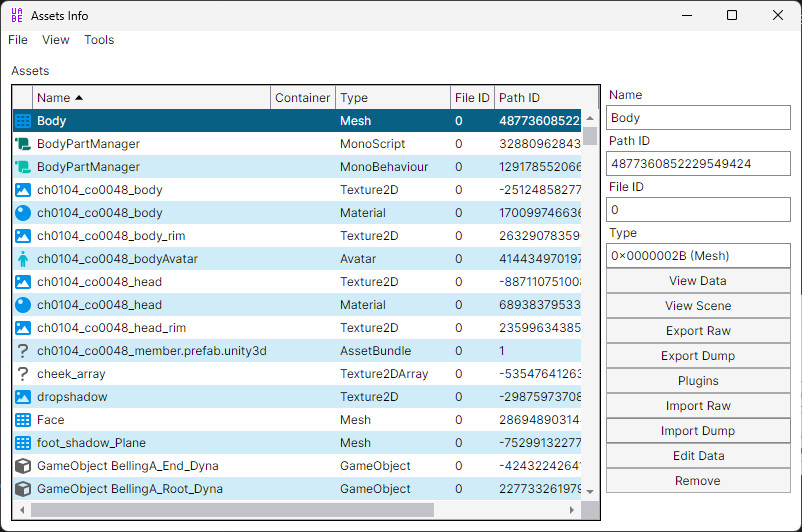Click the Avatar icon for ch0104_co0048_bodyAvatar
The image size is (802, 532).
pos(23,259)
